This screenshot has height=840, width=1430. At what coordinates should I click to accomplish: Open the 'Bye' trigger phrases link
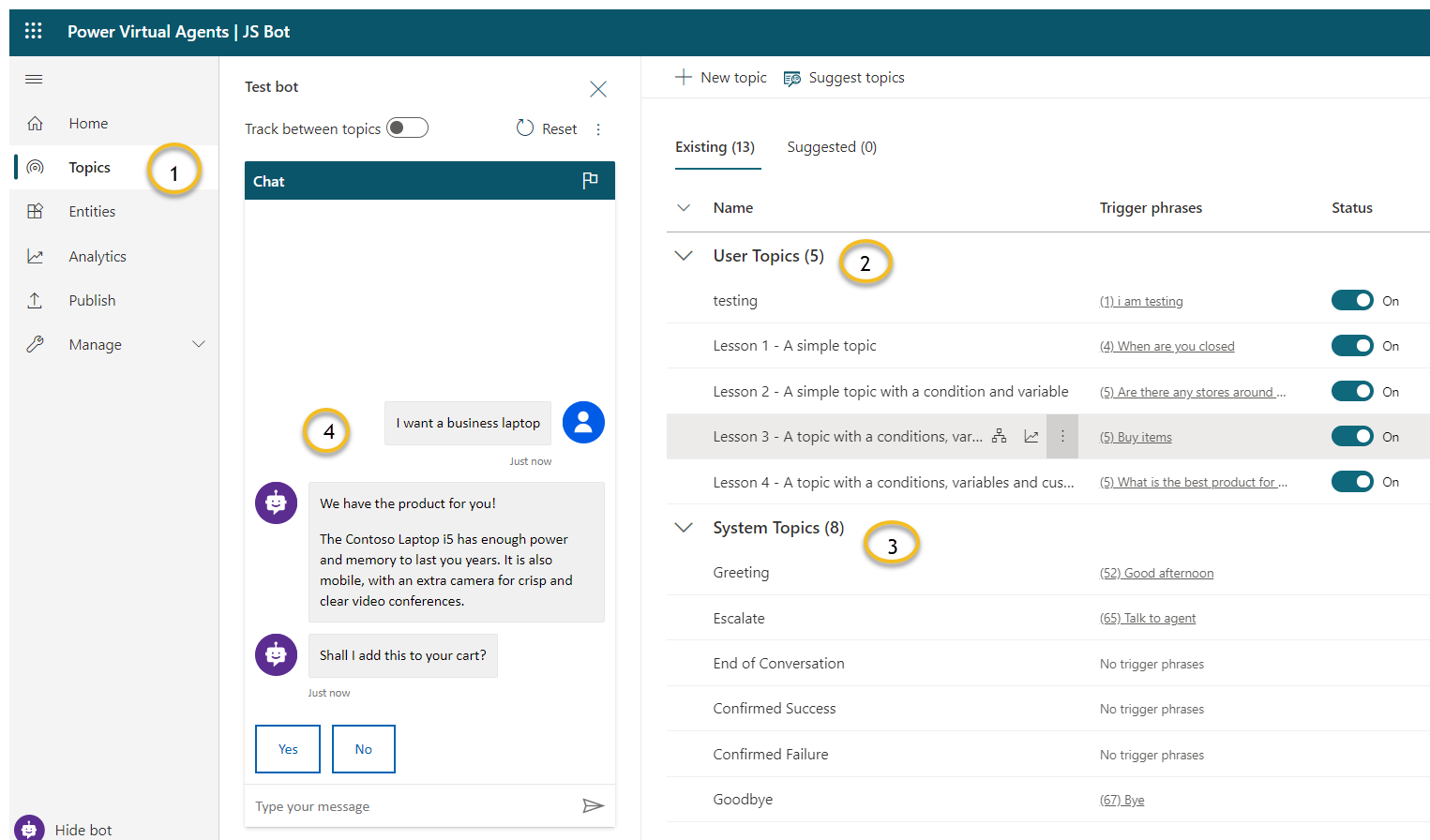click(1122, 800)
